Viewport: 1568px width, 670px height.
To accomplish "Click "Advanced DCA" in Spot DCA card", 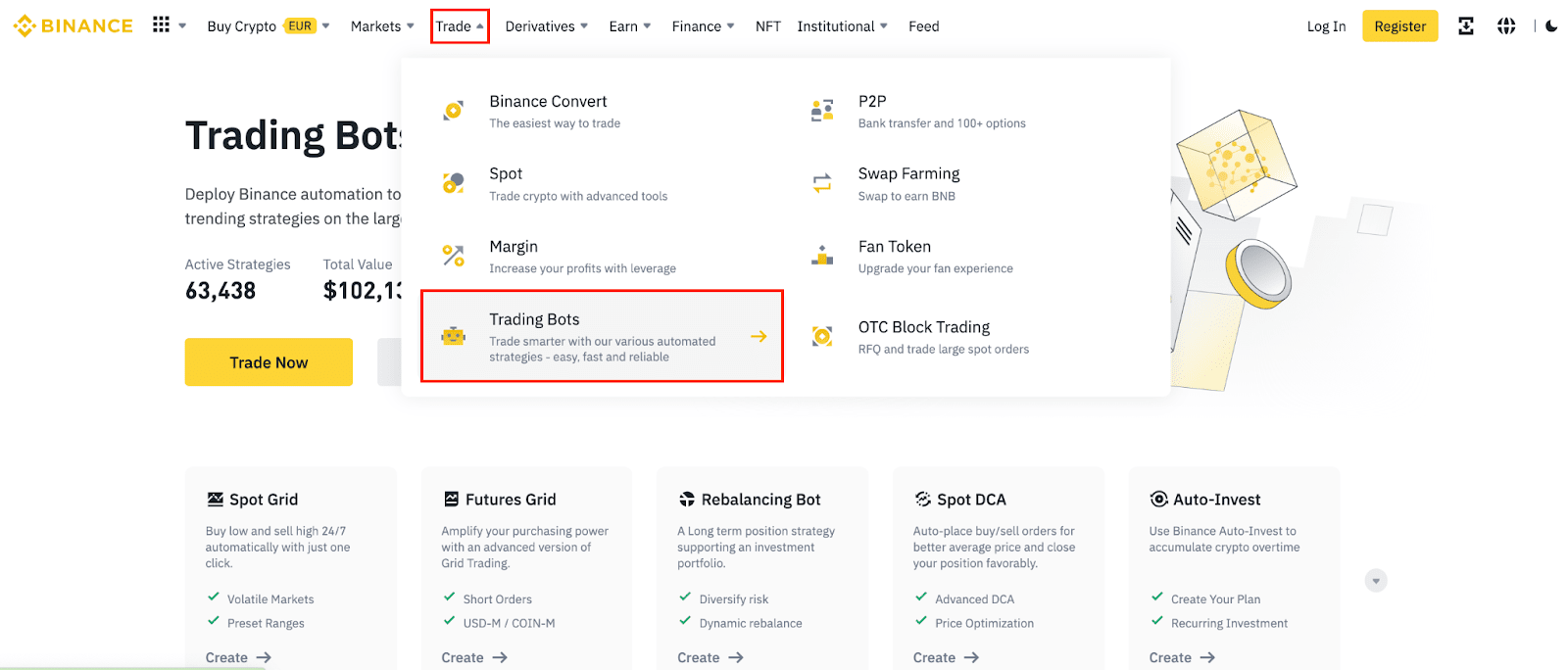I will (x=974, y=599).
